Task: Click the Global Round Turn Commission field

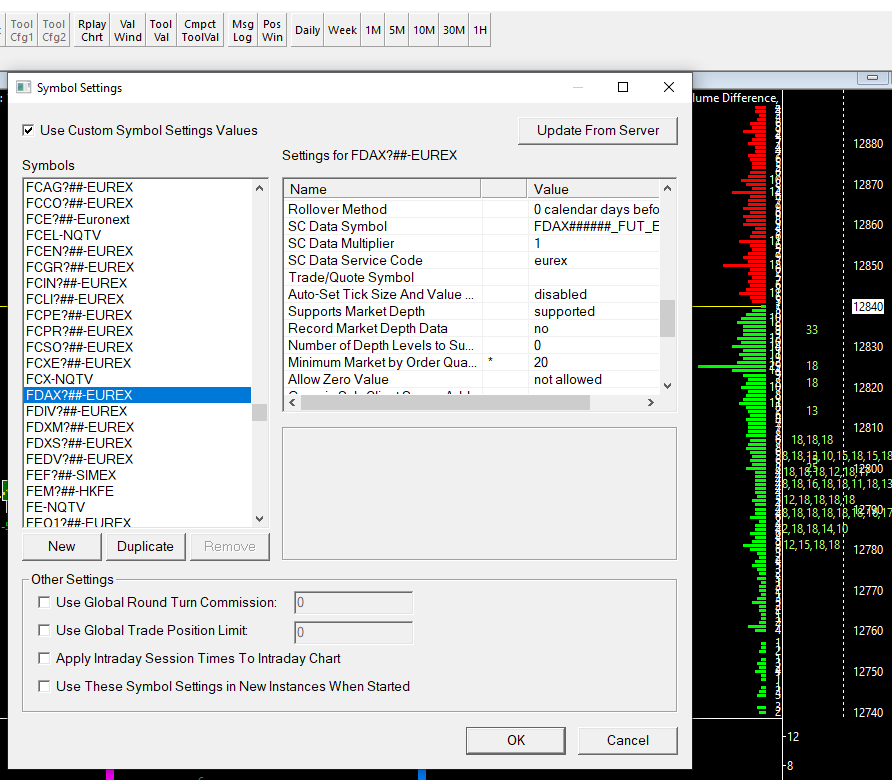Action: pos(353,602)
